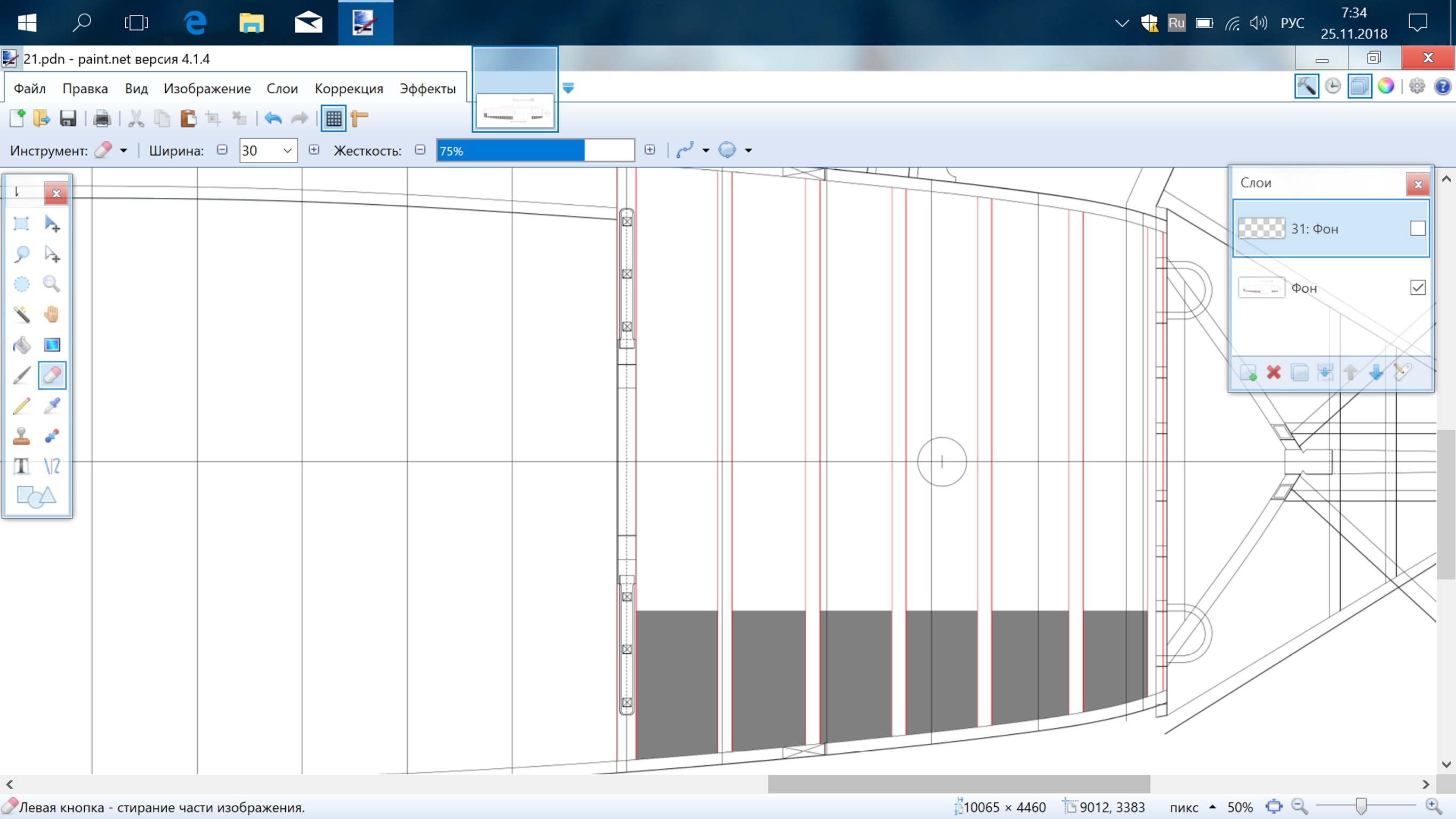This screenshot has width=1456, height=819.
Task: Select the Zoom magnifier tool
Action: tap(52, 284)
